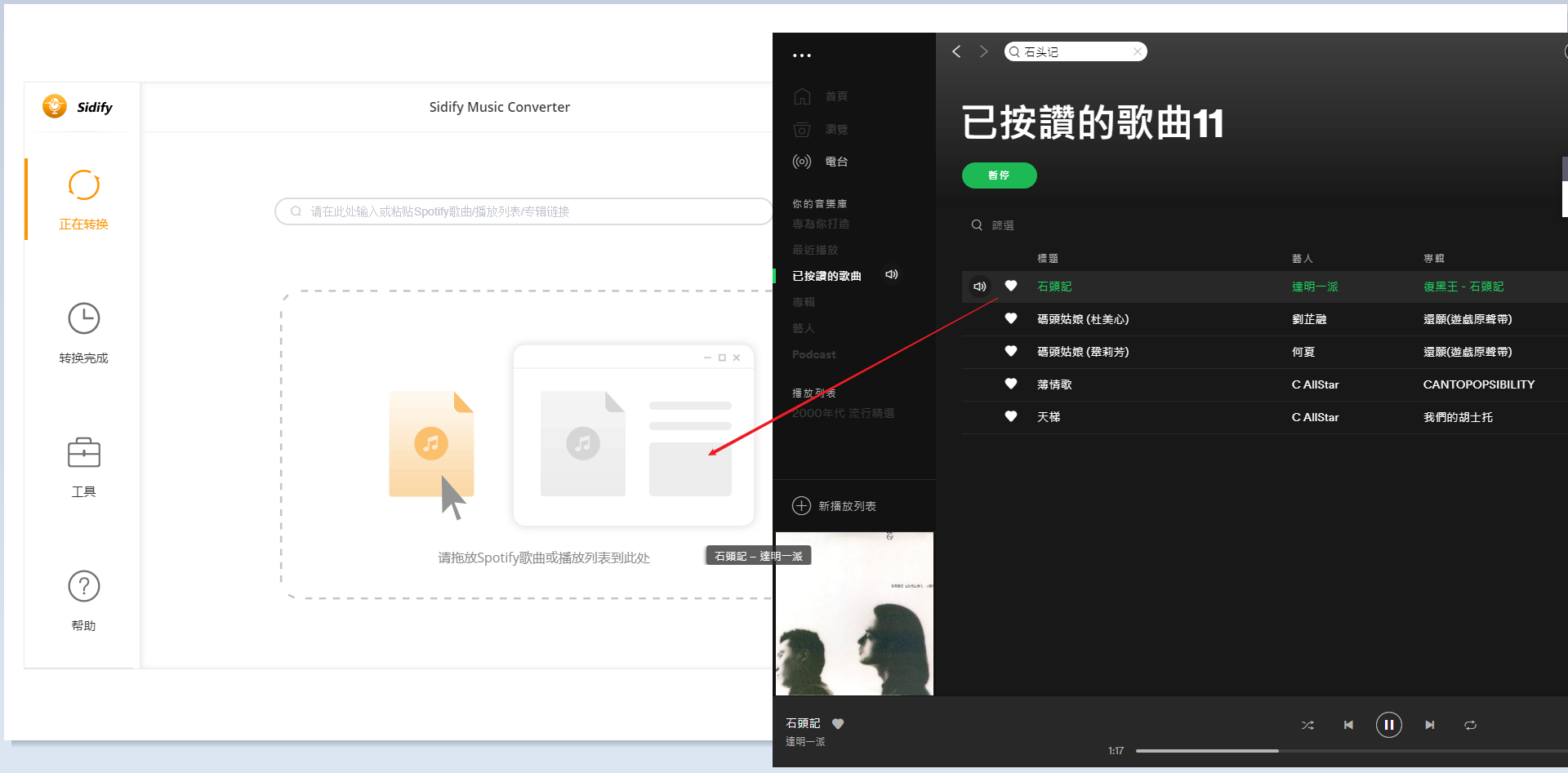Go forward in Spotify navigation
The height and width of the screenshot is (773, 1568).
(x=983, y=51)
